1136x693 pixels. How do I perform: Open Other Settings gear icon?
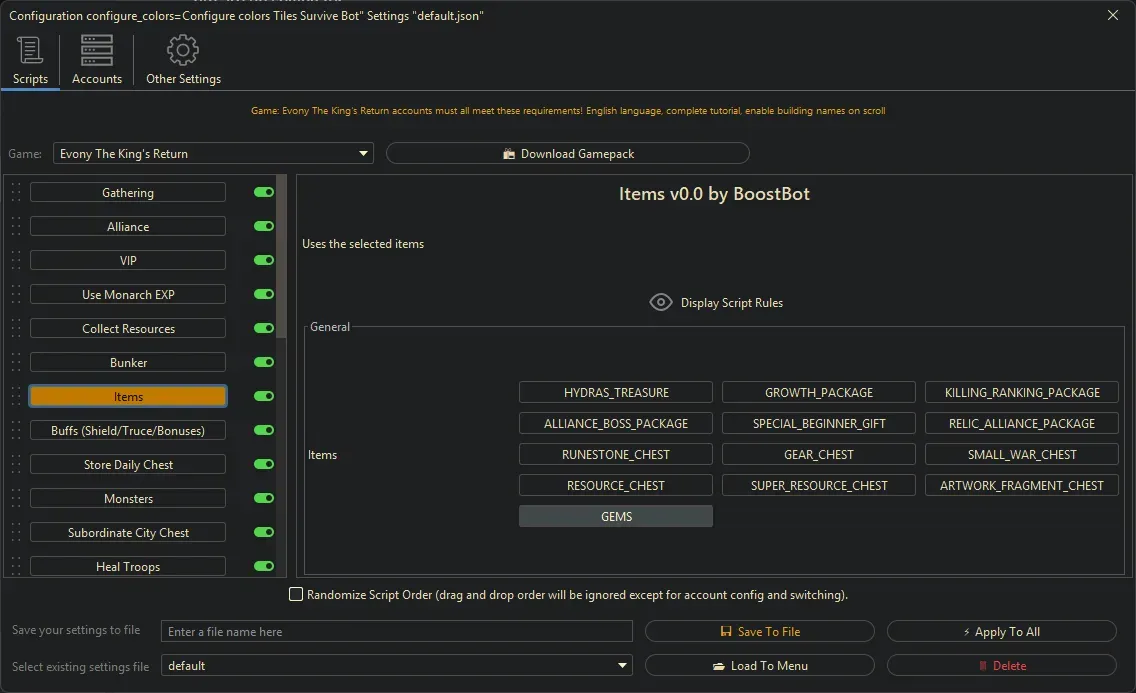[x=183, y=51]
